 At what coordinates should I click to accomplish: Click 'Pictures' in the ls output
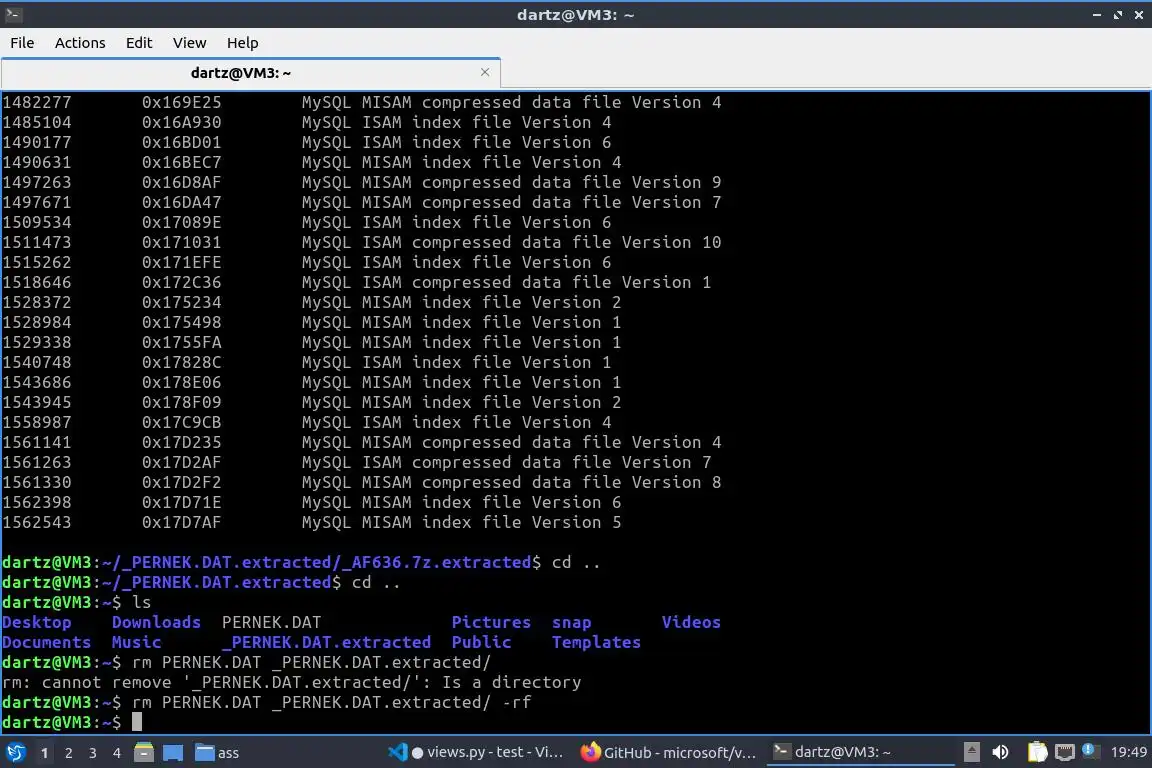(x=491, y=622)
